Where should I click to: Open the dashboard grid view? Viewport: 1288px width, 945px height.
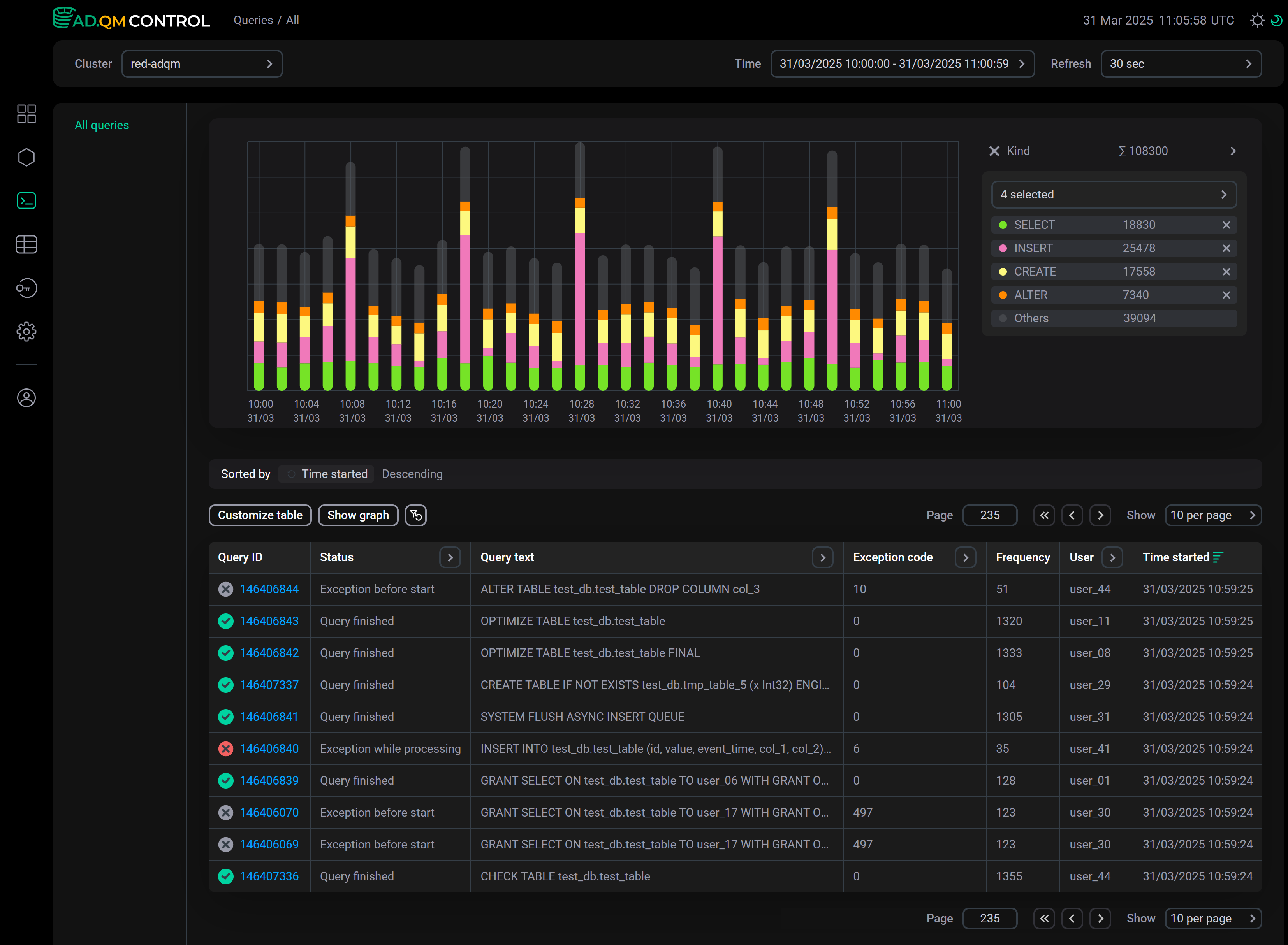tap(26, 114)
